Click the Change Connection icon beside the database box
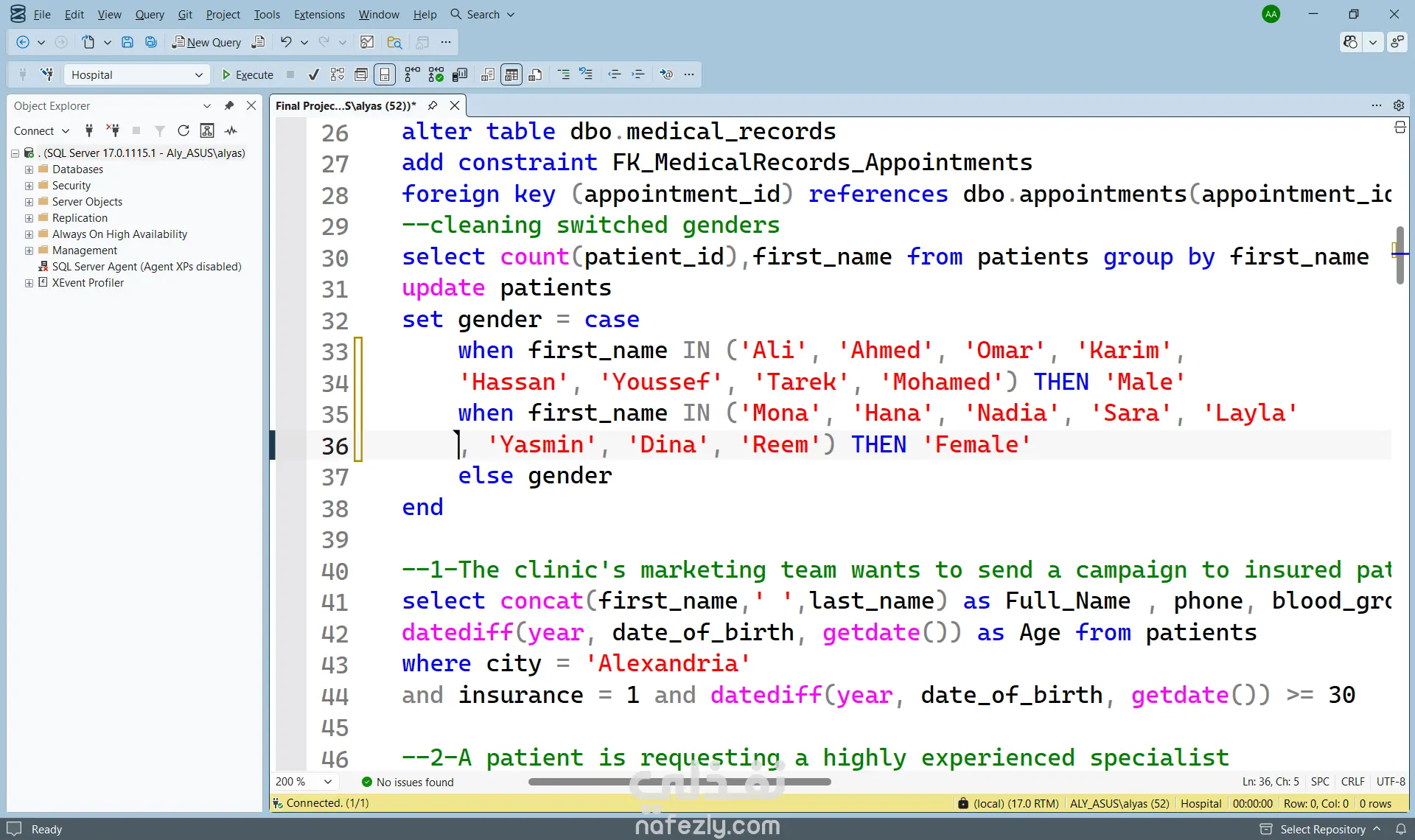This screenshot has height=840, width=1415. [47, 74]
